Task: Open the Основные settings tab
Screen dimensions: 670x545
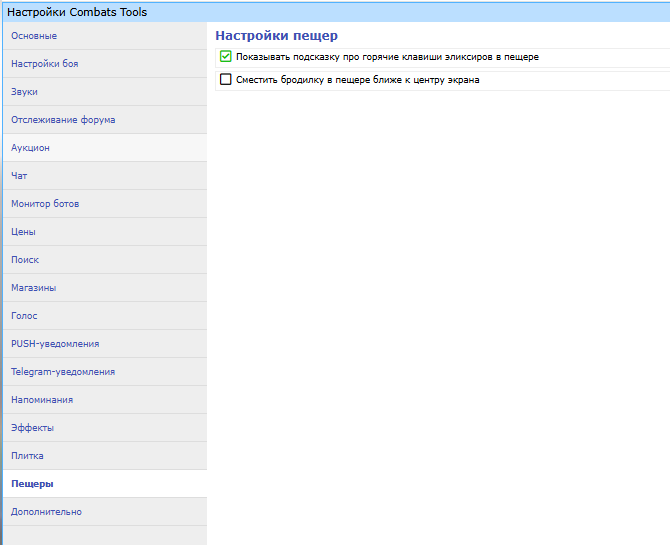Action: point(34,36)
